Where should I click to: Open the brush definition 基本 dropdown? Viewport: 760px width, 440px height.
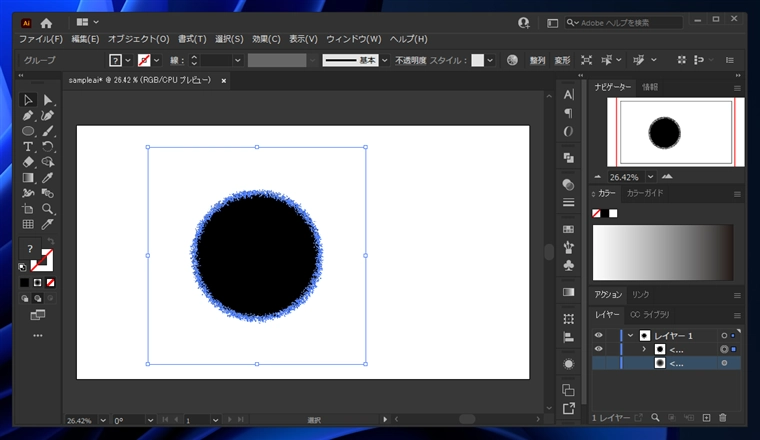(x=385, y=60)
